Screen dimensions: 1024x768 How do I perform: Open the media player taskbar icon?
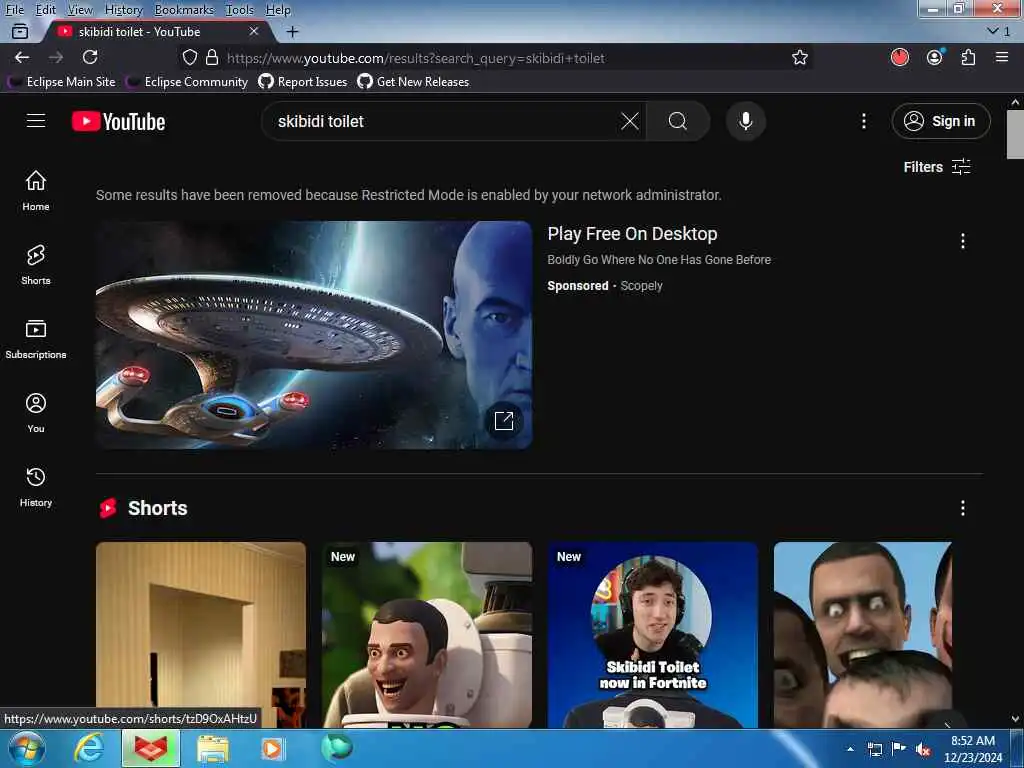pyautogui.click(x=272, y=748)
